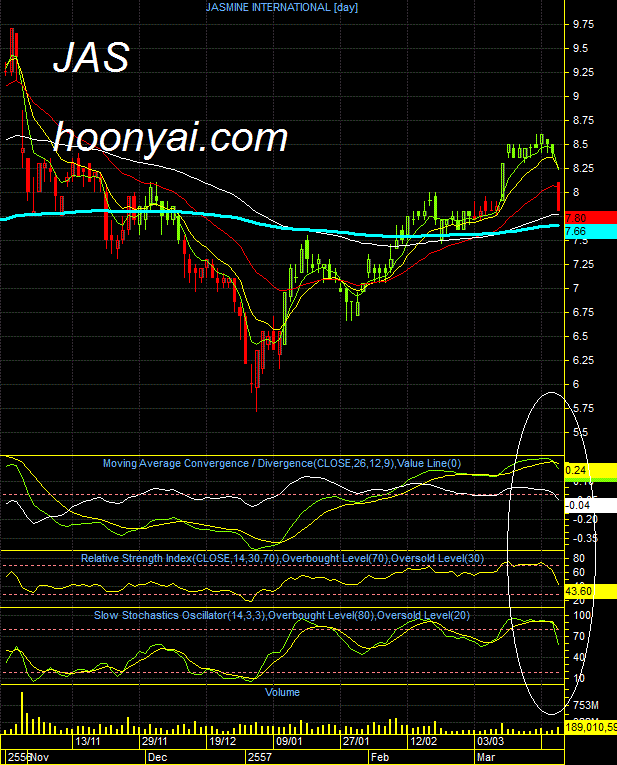Screen dimensions: 617x765
Task: Click the JASMINE INTERNATIONAL [day] chart title
Action: 281,7
